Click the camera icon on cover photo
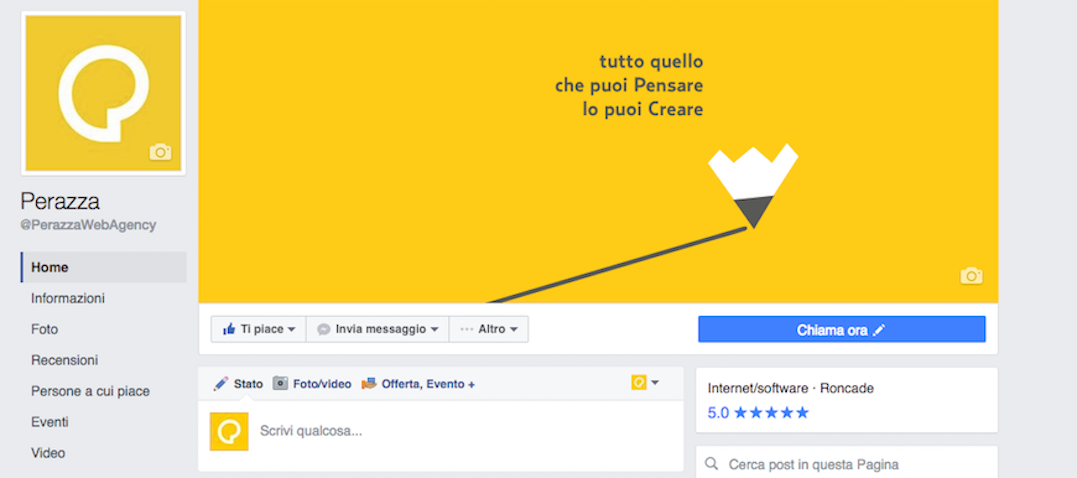The width and height of the screenshot is (1077, 478). (971, 275)
